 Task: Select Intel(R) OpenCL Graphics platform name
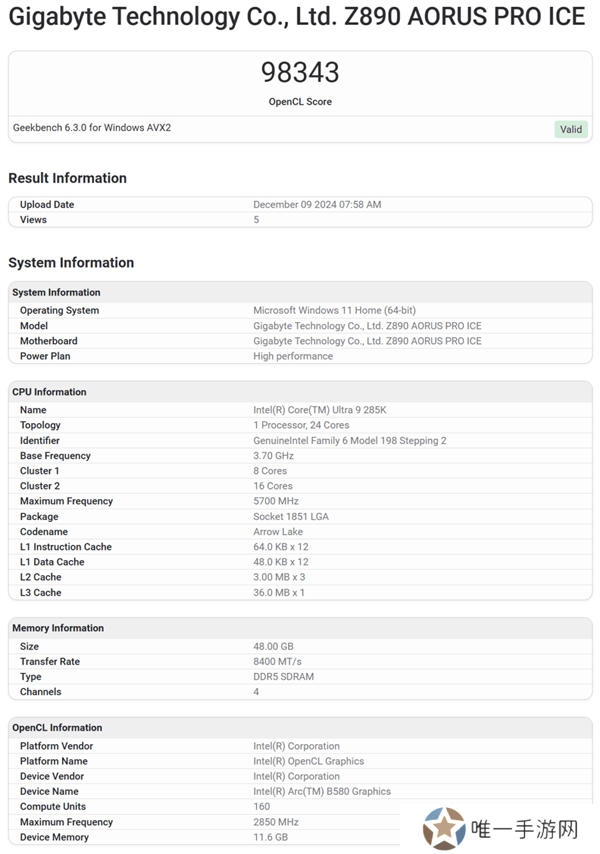point(309,761)
